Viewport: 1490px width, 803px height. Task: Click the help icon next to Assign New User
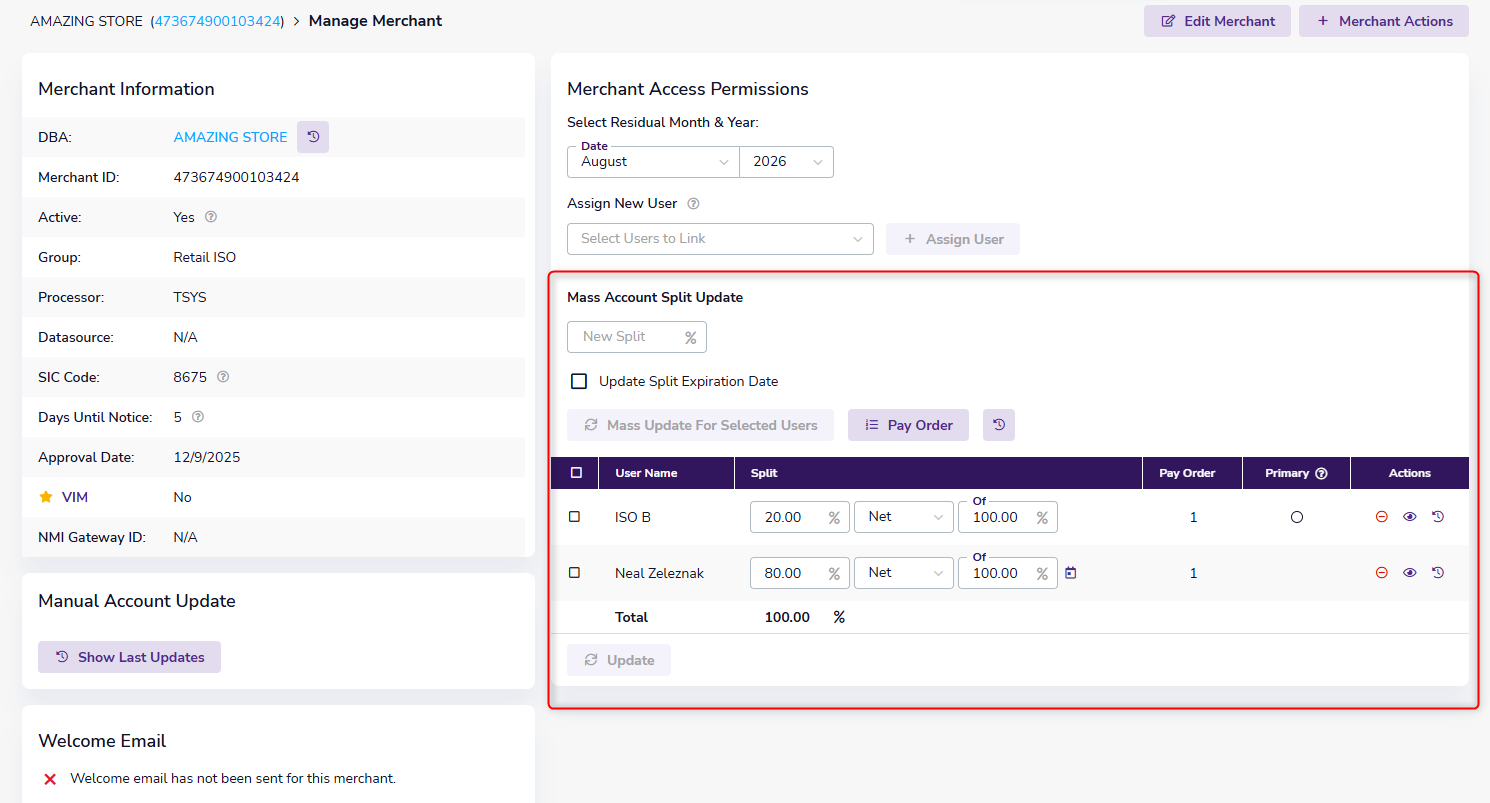click(693, 203)
